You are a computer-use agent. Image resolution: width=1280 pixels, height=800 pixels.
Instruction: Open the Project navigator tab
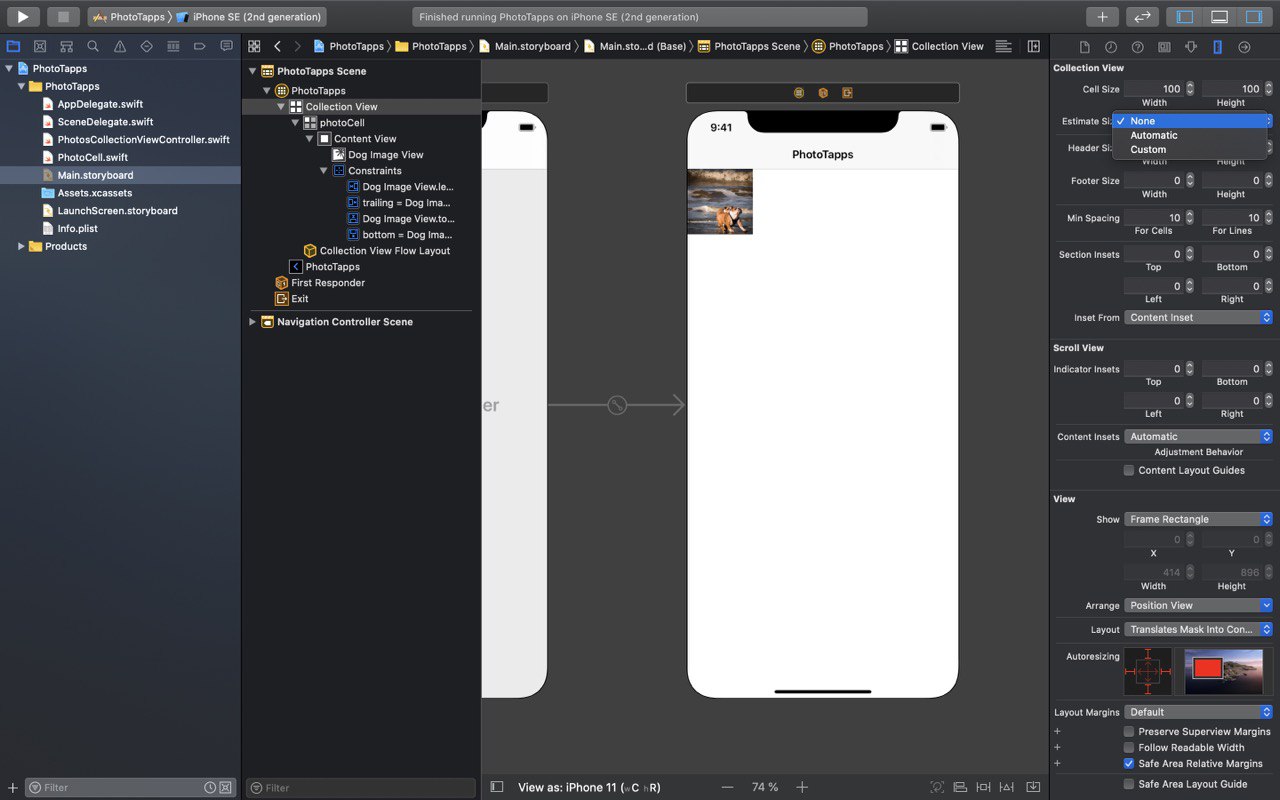click(x=13, y=46)
